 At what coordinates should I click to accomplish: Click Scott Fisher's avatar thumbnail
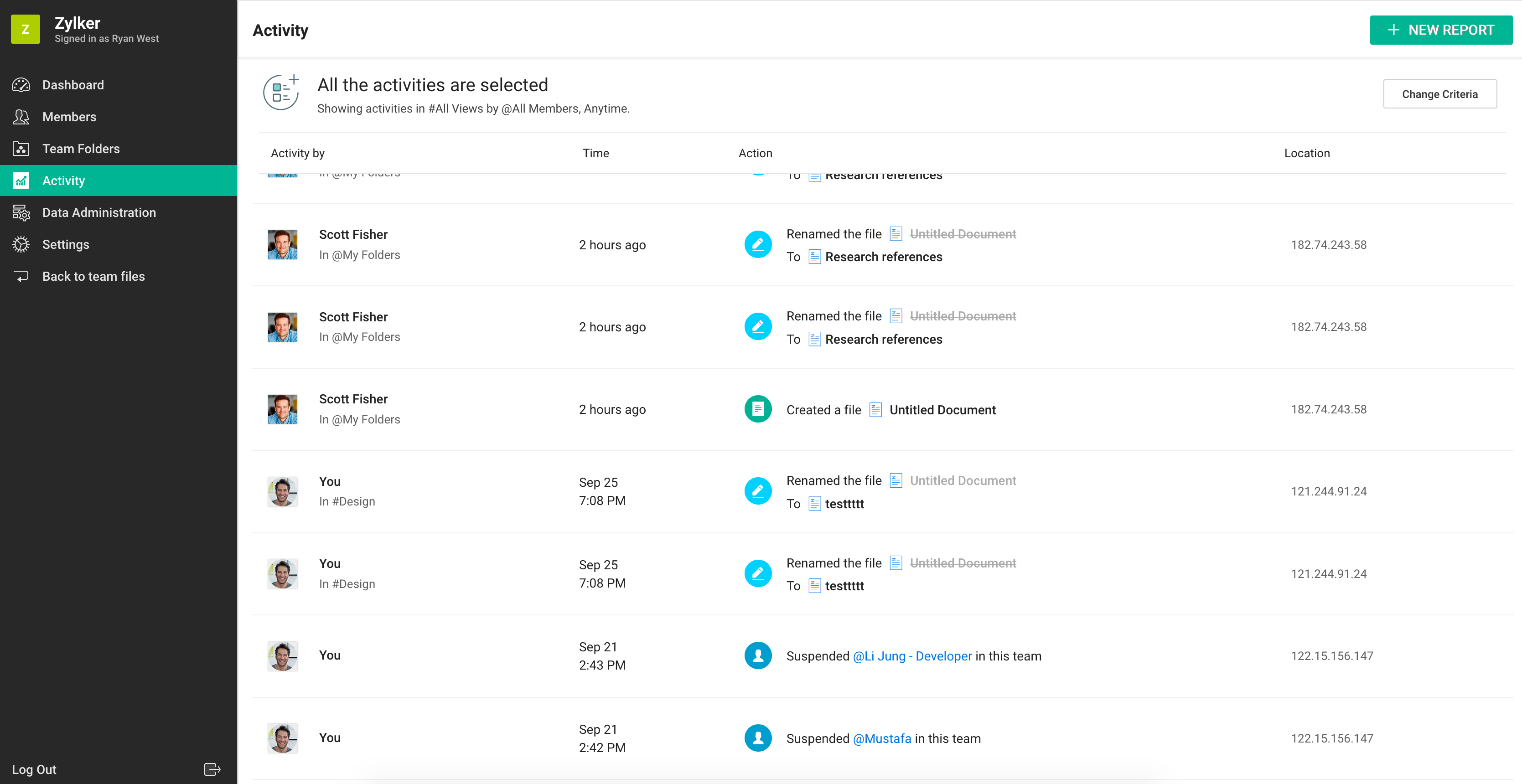[x=282, y=244]
